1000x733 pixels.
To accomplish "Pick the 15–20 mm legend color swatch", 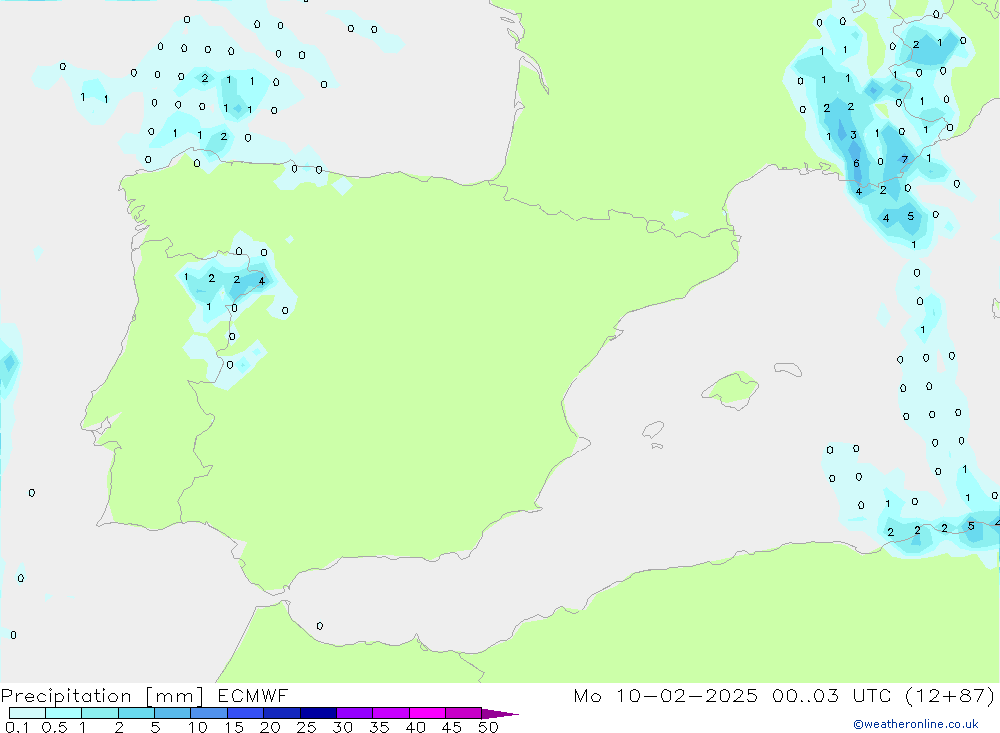I will 245,713.
